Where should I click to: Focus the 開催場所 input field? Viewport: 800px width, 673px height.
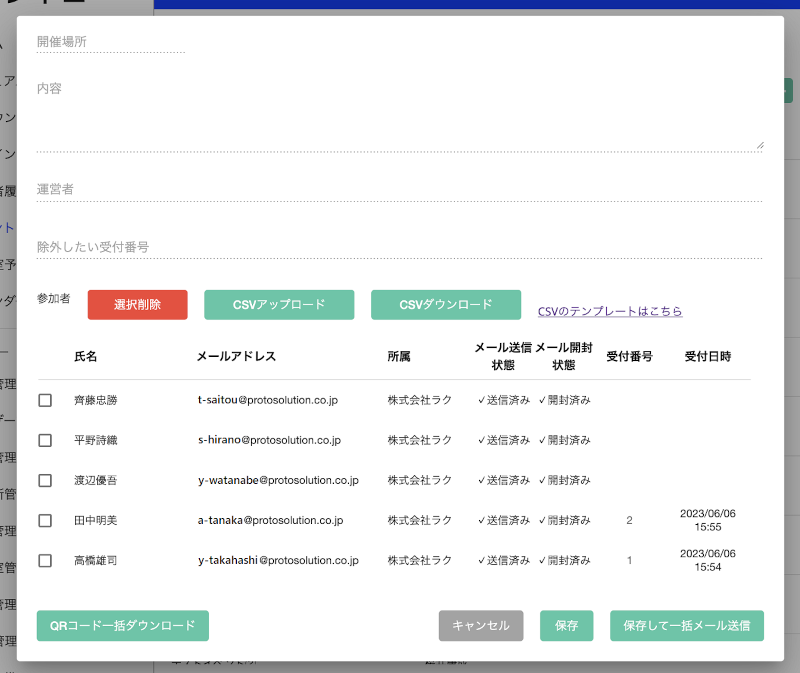pos(111,42)
